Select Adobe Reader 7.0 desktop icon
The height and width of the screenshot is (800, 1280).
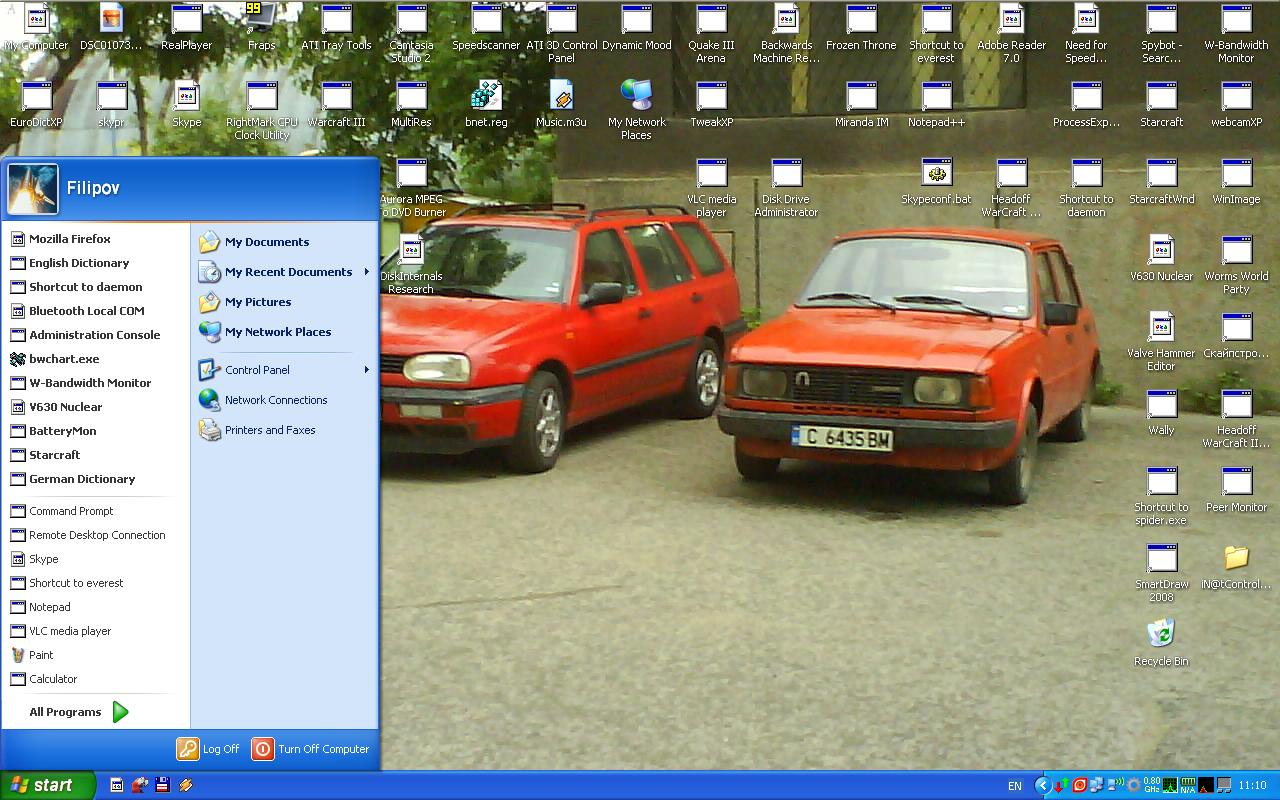pyautogui.click(x=1012, y=34)
